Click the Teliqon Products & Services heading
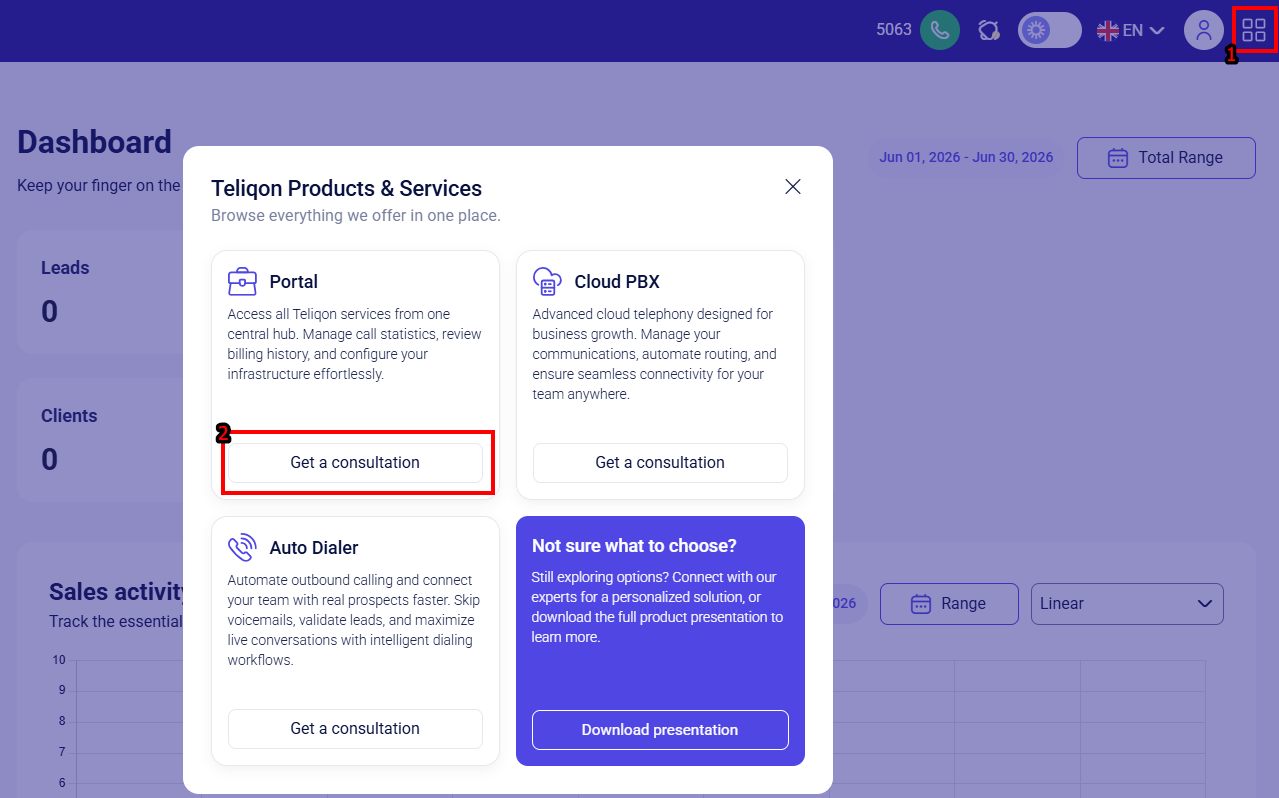Viewport: 1279px width, 798px height. (x=346, y=188)
